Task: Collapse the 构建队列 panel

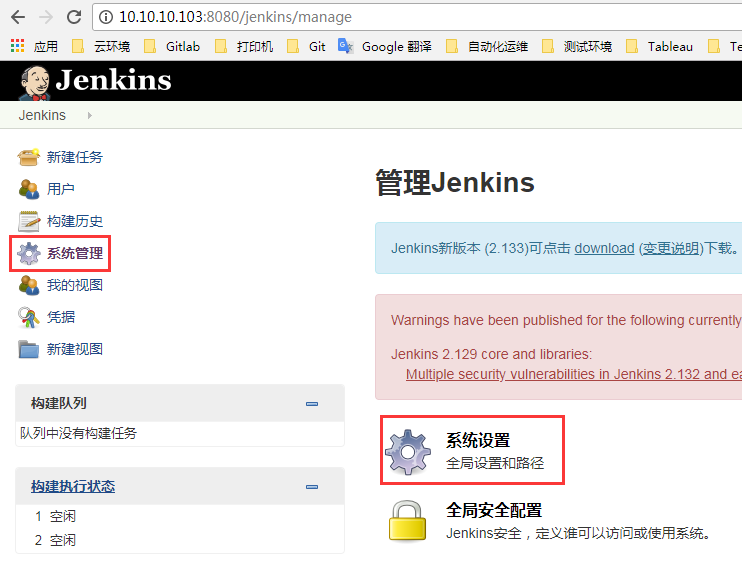Action: [x=312, y=404]
